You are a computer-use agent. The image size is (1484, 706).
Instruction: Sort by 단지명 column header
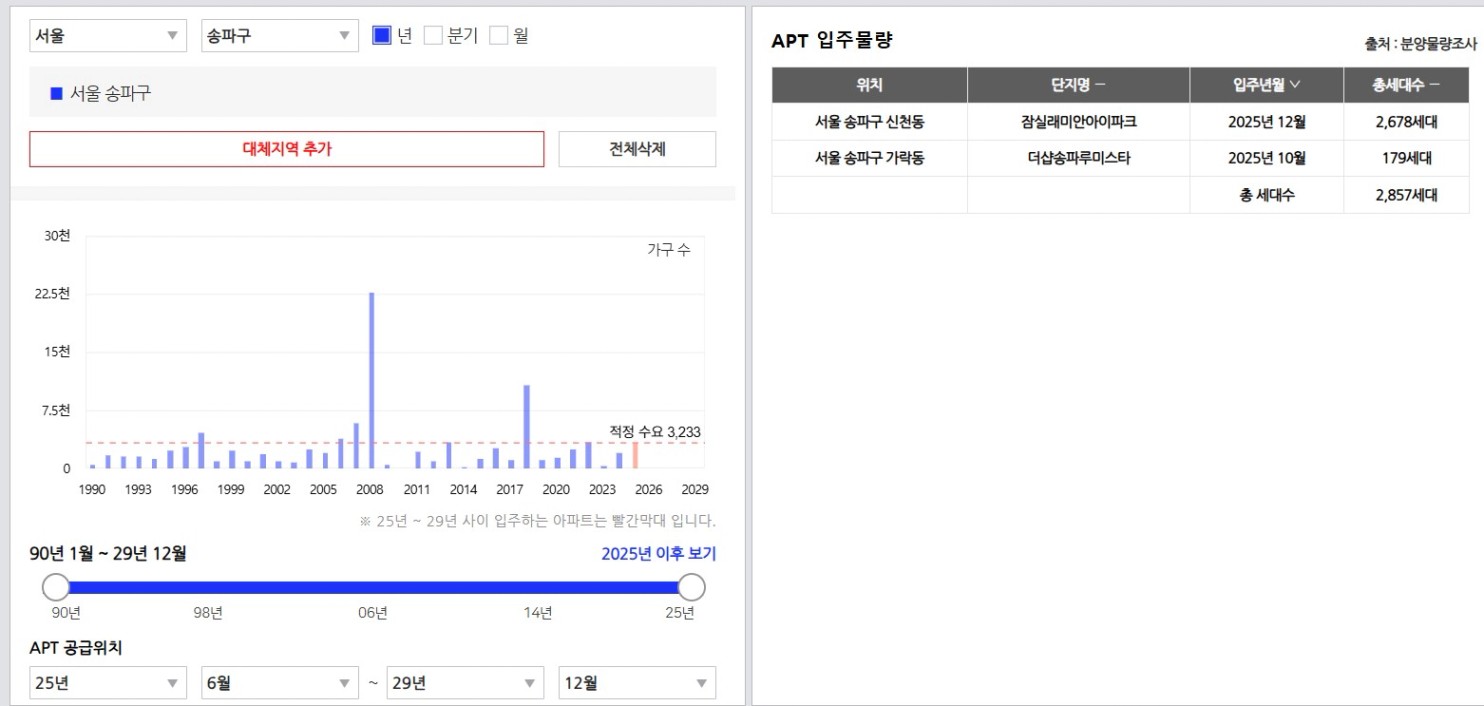(x=1078, y=85)
